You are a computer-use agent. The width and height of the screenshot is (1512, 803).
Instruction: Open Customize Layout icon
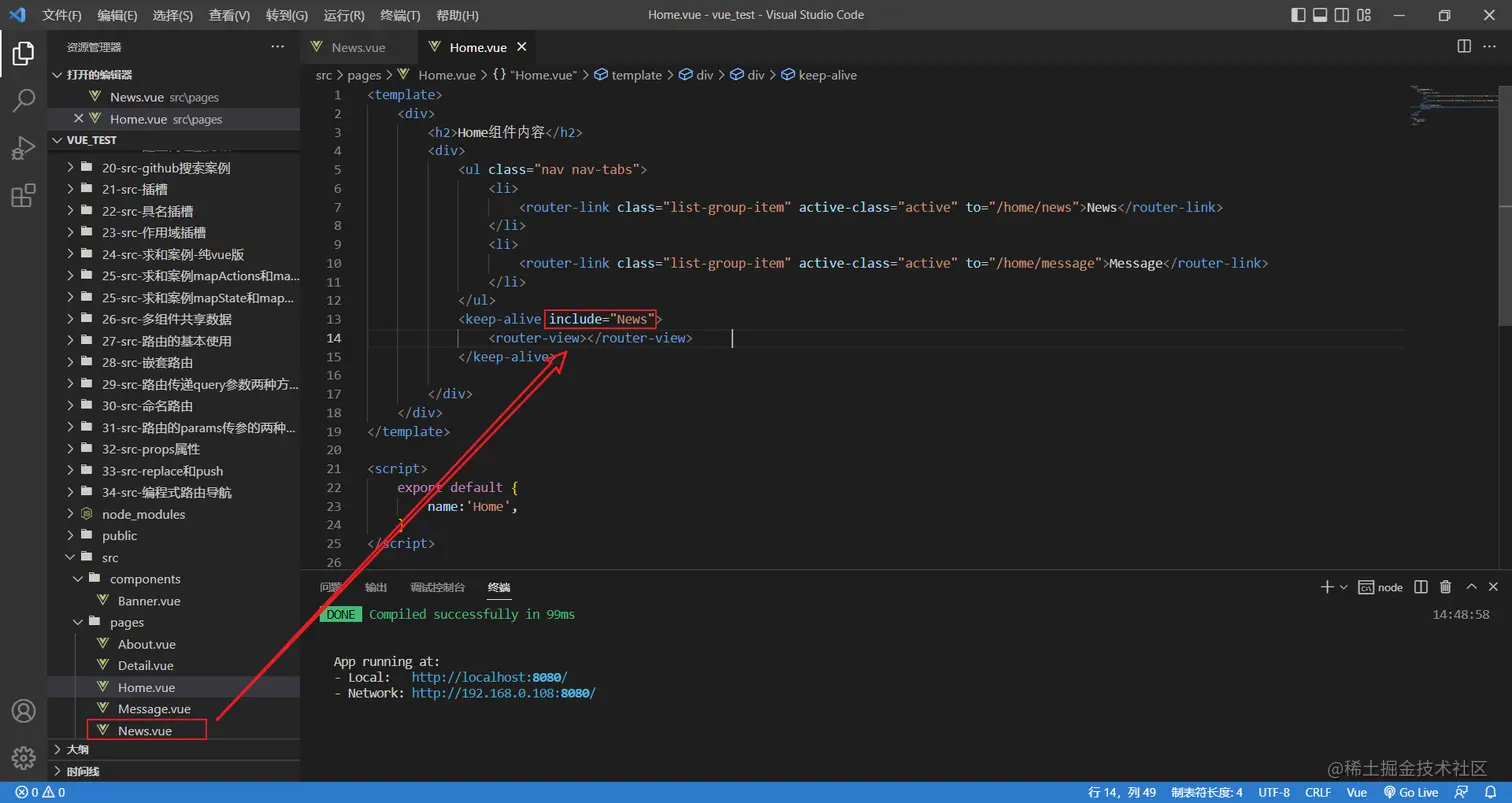click(x=1364, y=15)
